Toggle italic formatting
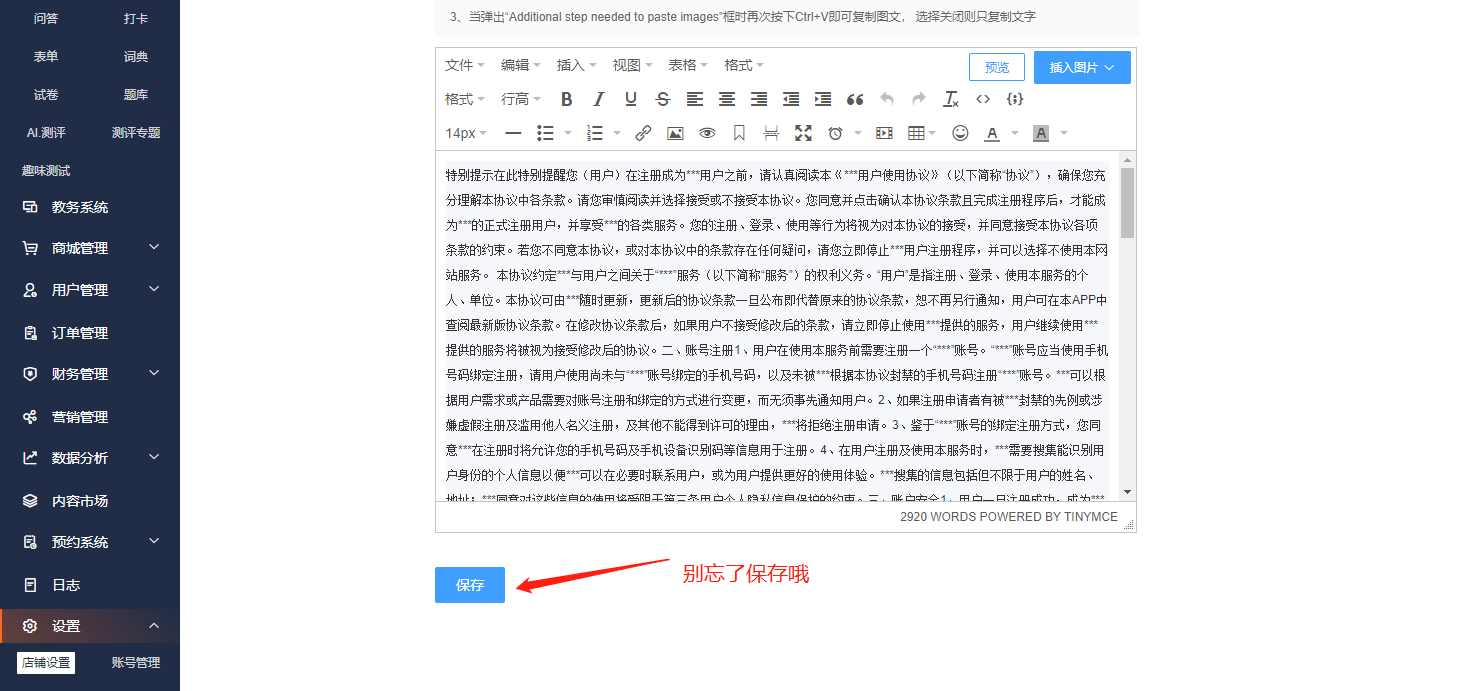The width and height of the screenshot is (1459, 691). tap(598, 99)
